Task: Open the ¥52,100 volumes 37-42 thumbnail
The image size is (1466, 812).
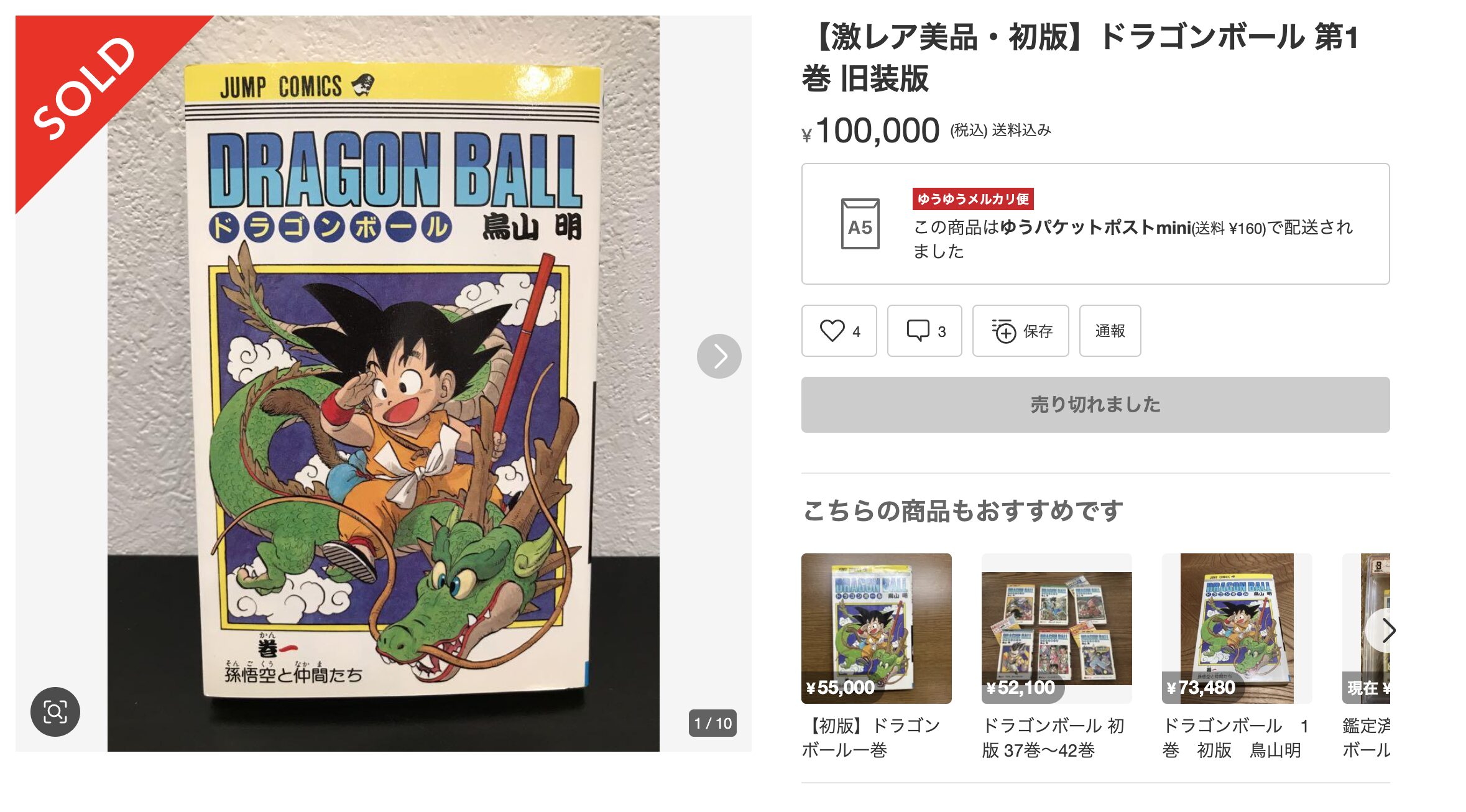Action: click(x=1056, y=628)
